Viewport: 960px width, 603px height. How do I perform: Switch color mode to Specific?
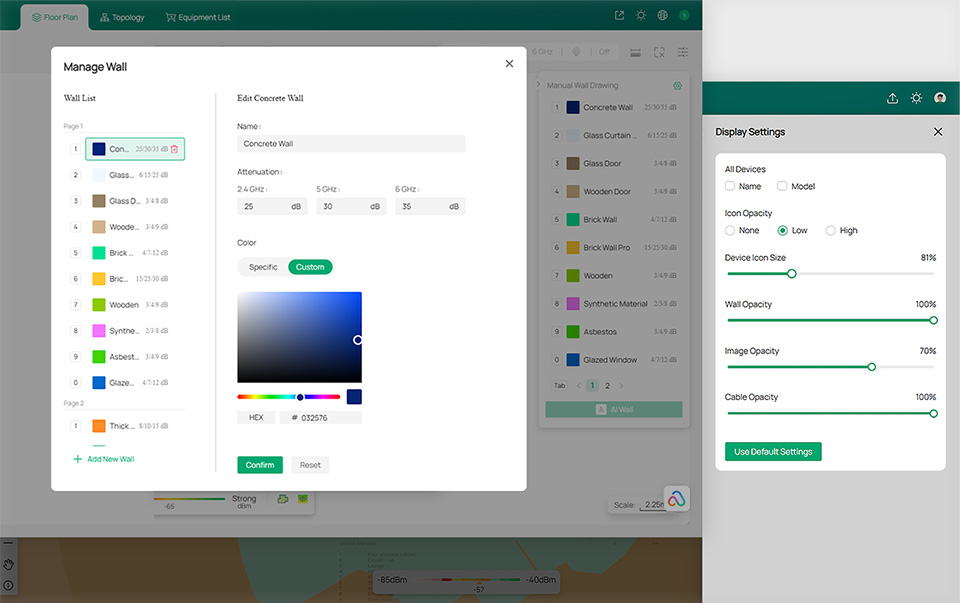[263, 267]
